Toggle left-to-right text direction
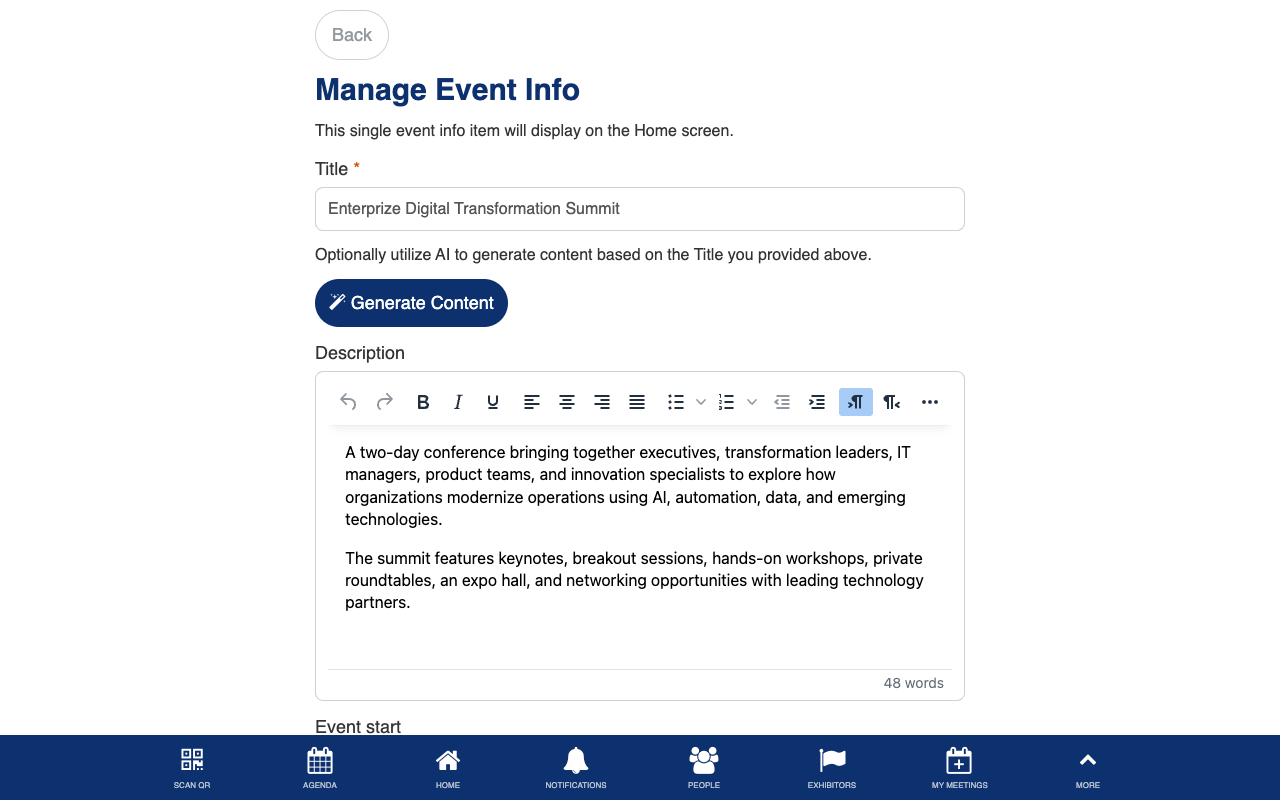The image size is (1280, 800). tap(856, 402)
